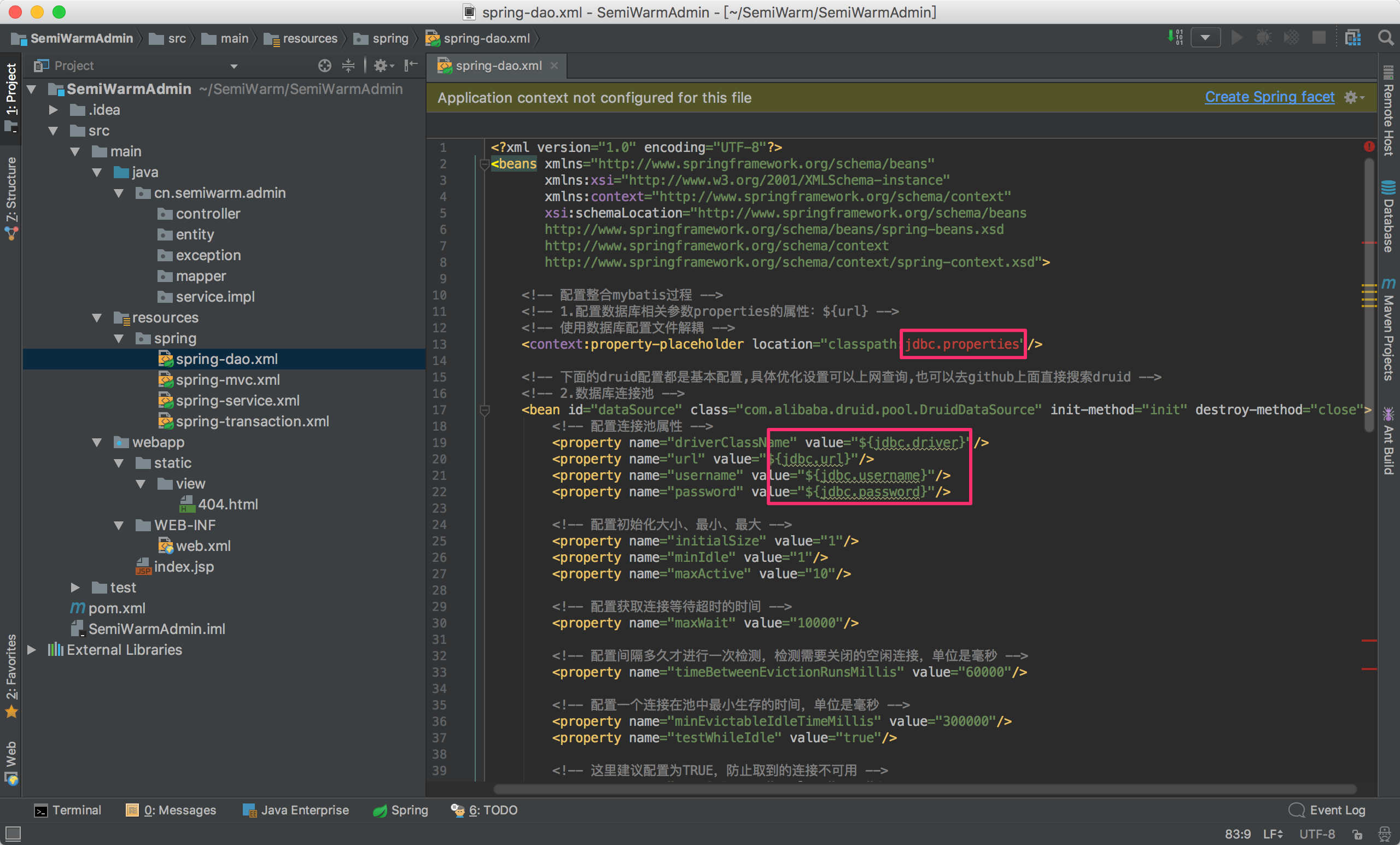Click the Run play button in toolbar
1400x845 pixels.
click(1237, 38)
